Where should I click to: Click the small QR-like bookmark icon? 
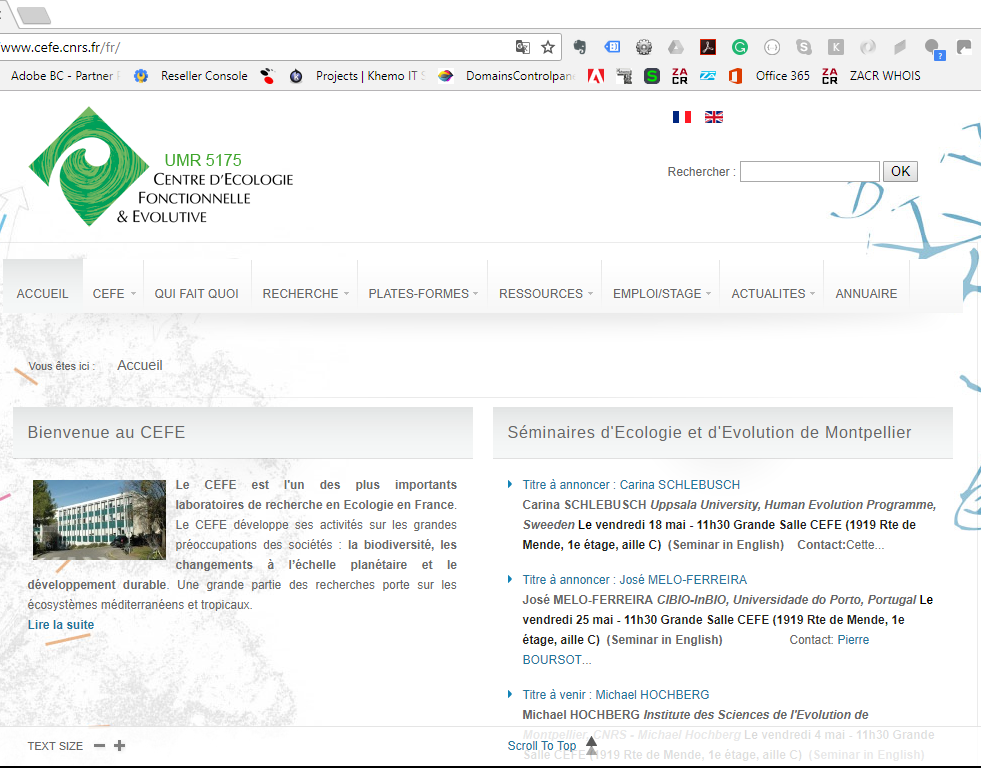point(624,76)
